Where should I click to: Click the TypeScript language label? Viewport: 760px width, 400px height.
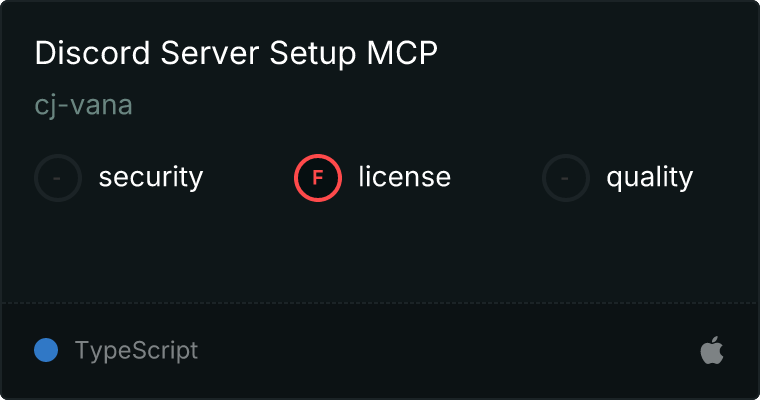[136, 351]
